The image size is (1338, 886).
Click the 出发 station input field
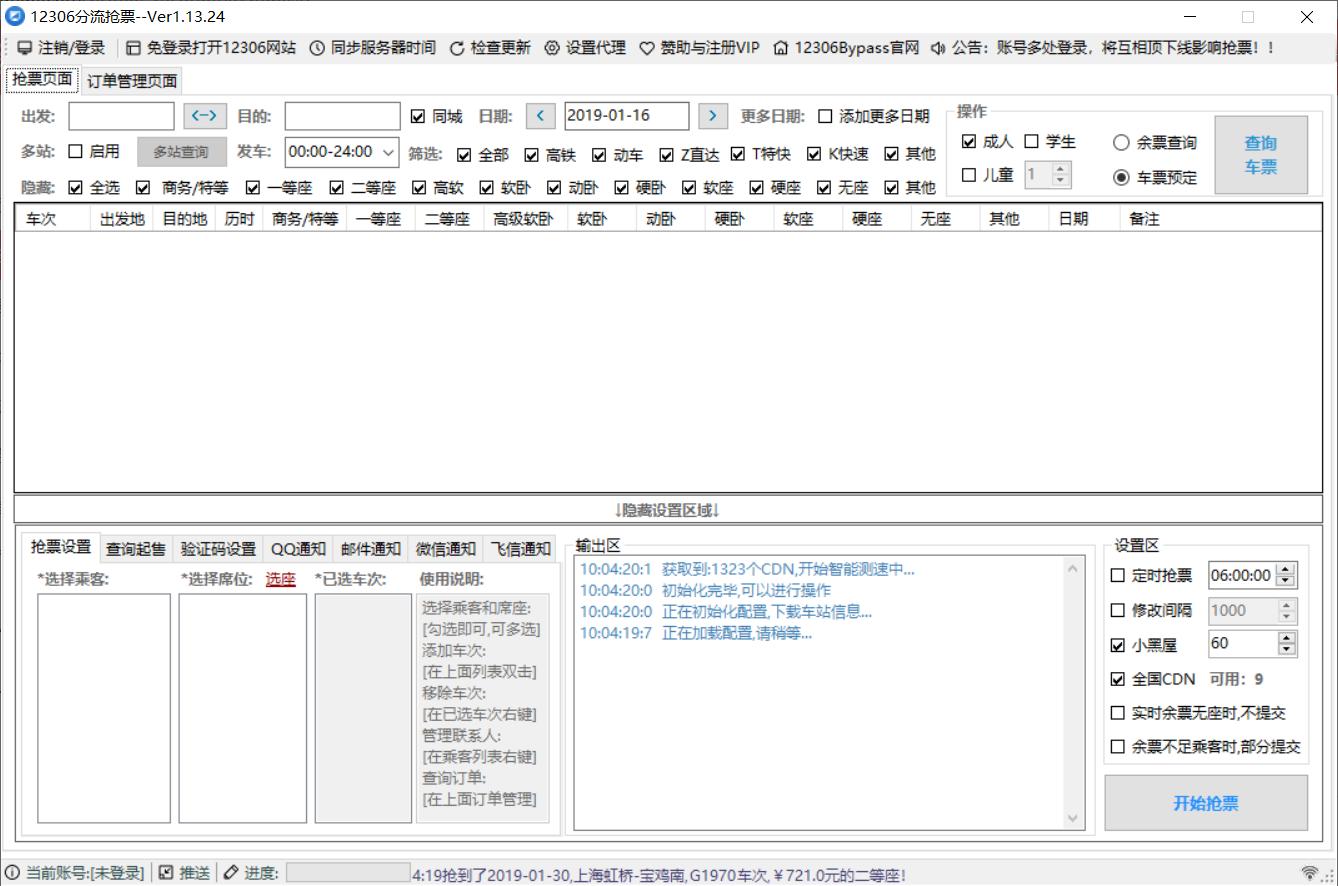[x=120, y=115]
